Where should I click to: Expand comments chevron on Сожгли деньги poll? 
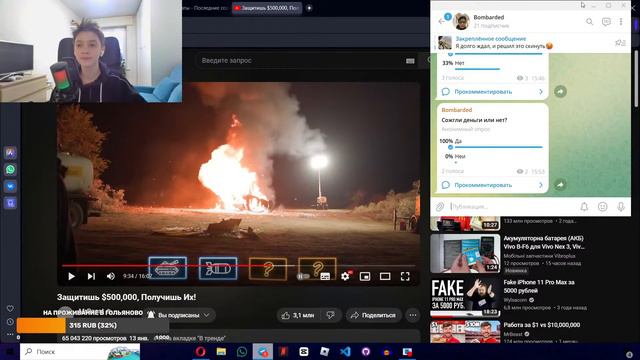pyautogui.click(x=541, y=185)
